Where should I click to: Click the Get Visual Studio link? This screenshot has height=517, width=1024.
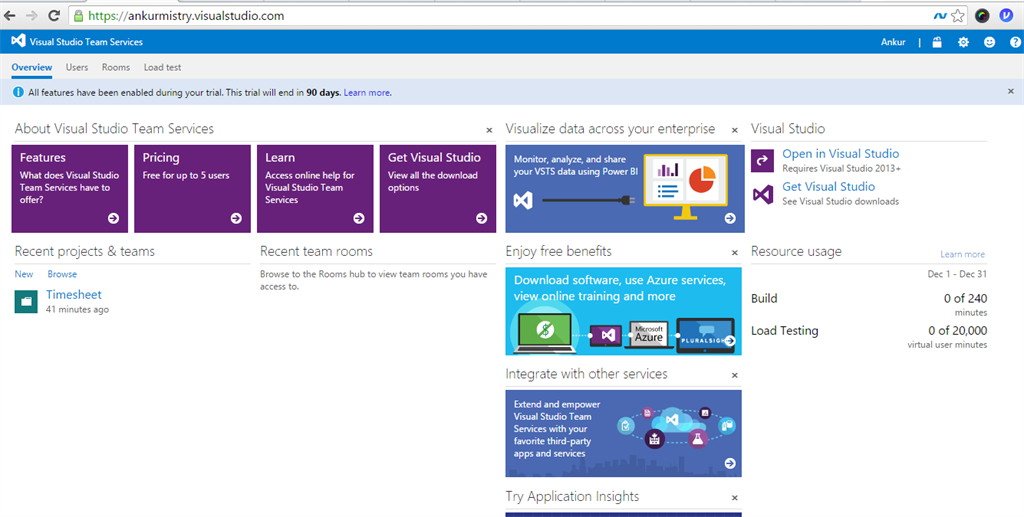pos(828,187)
